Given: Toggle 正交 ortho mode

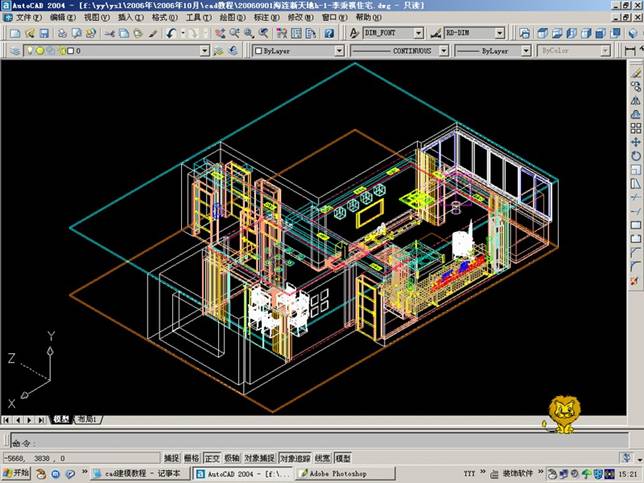Looking at the screenshot, I should coord(211,457).
